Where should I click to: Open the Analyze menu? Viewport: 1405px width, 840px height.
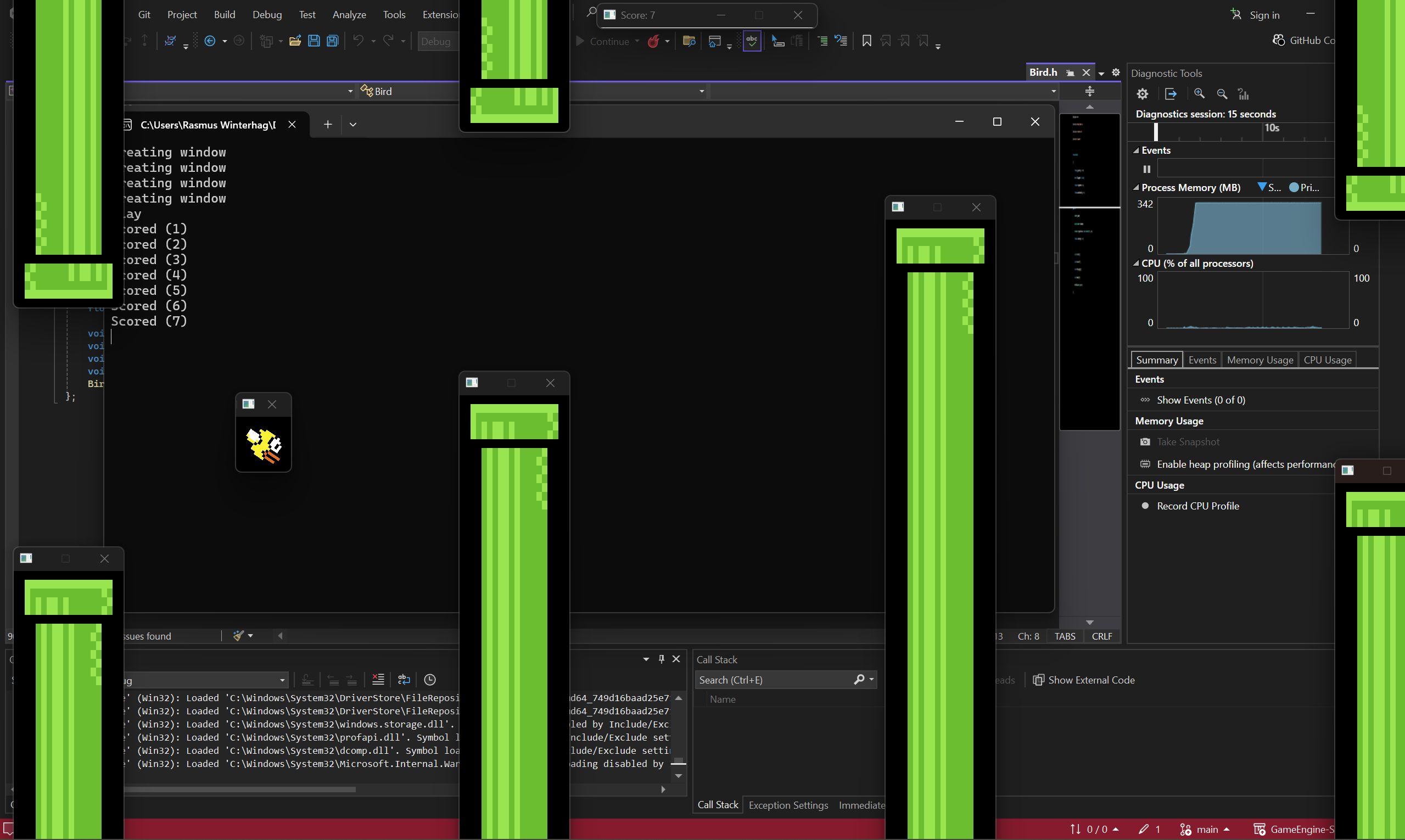pyautogui.click(x=349, y=15)
